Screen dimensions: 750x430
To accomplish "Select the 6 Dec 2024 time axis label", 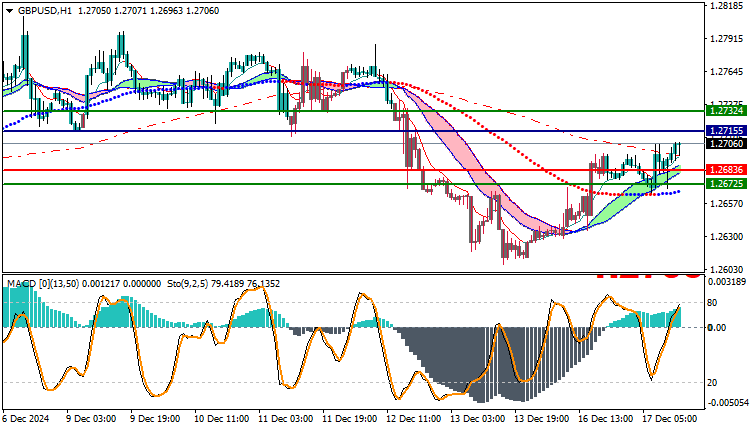I will point(26,419).
